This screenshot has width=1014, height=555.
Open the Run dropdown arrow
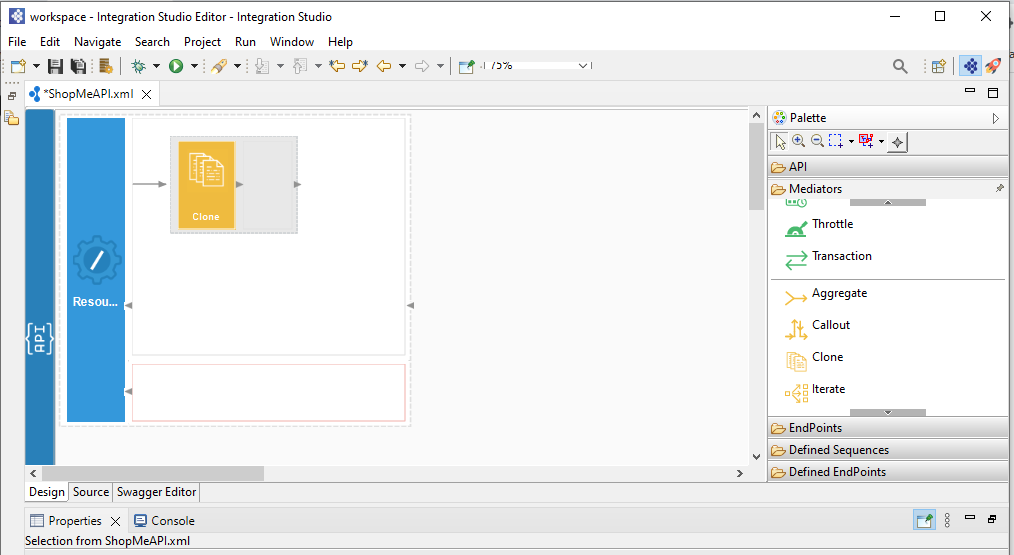(193, 66)
